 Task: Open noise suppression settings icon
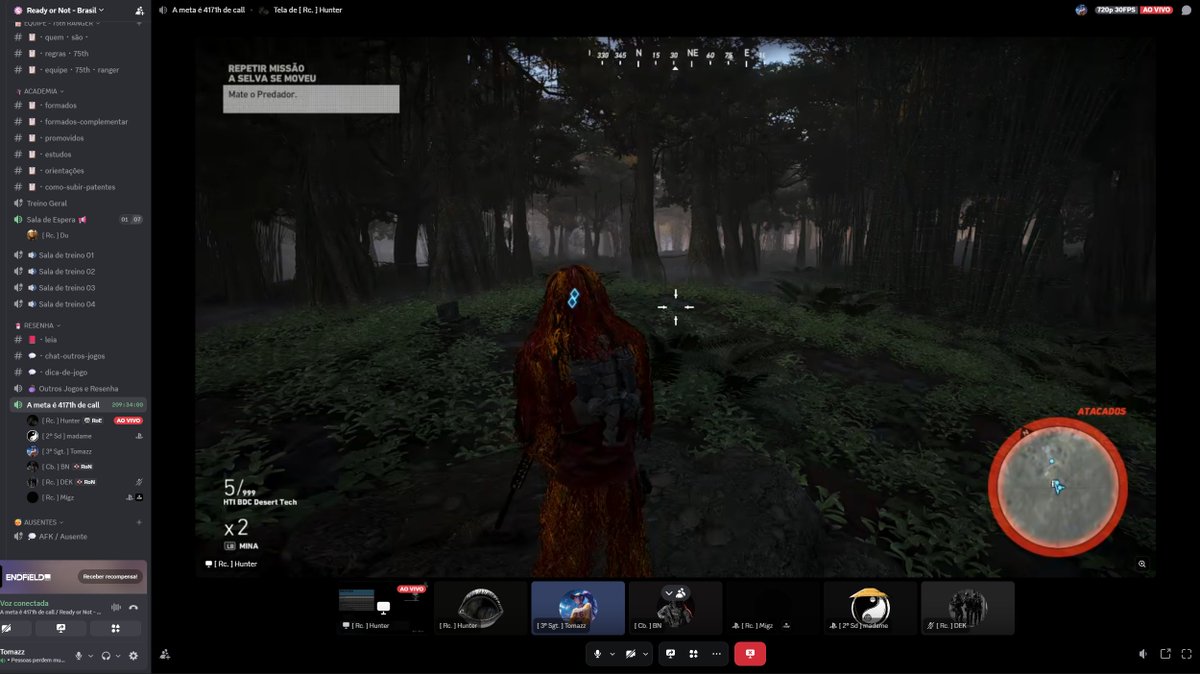pos(115,607)
